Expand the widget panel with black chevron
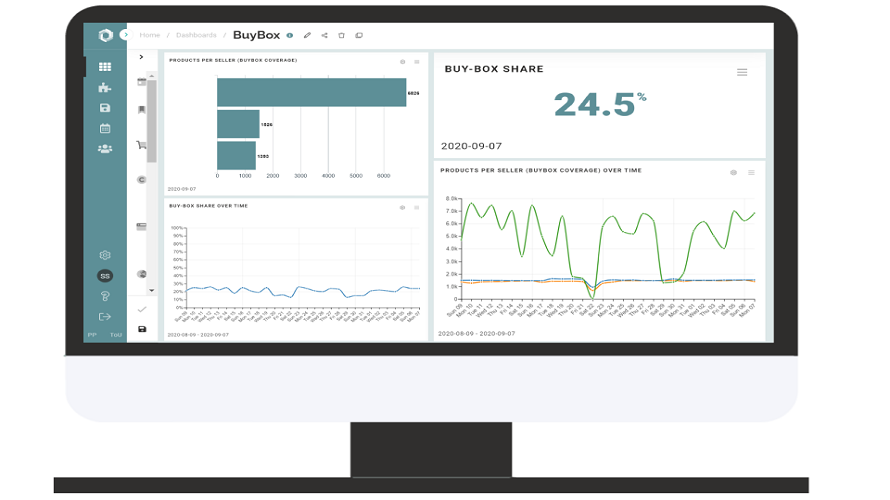Screen dimensions: 890x500 pyautogui.click(x=141, y=57)
